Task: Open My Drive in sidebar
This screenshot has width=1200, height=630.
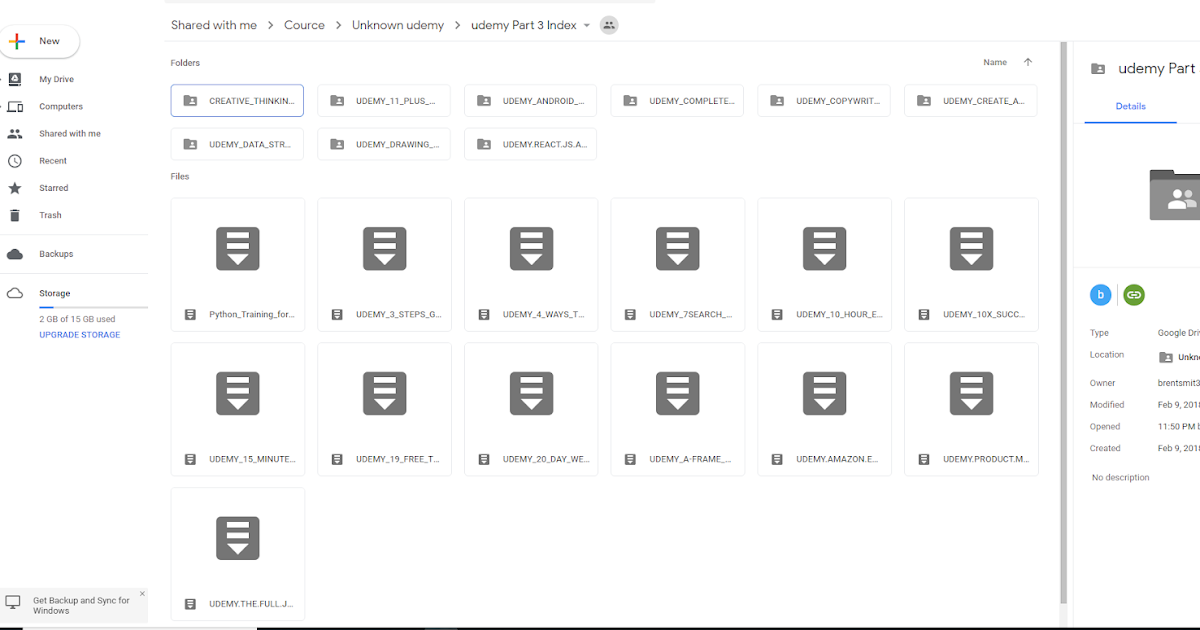Action: point(56,79)
